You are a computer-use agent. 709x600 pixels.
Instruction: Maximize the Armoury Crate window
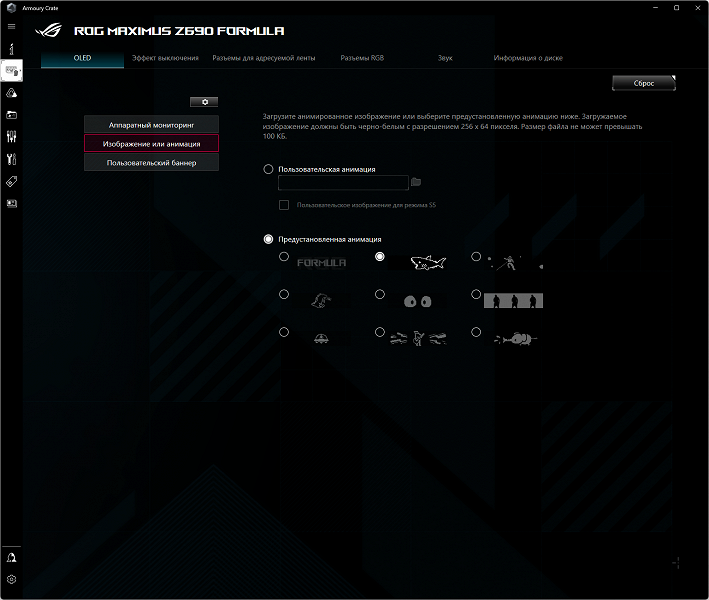pos(676,8)
